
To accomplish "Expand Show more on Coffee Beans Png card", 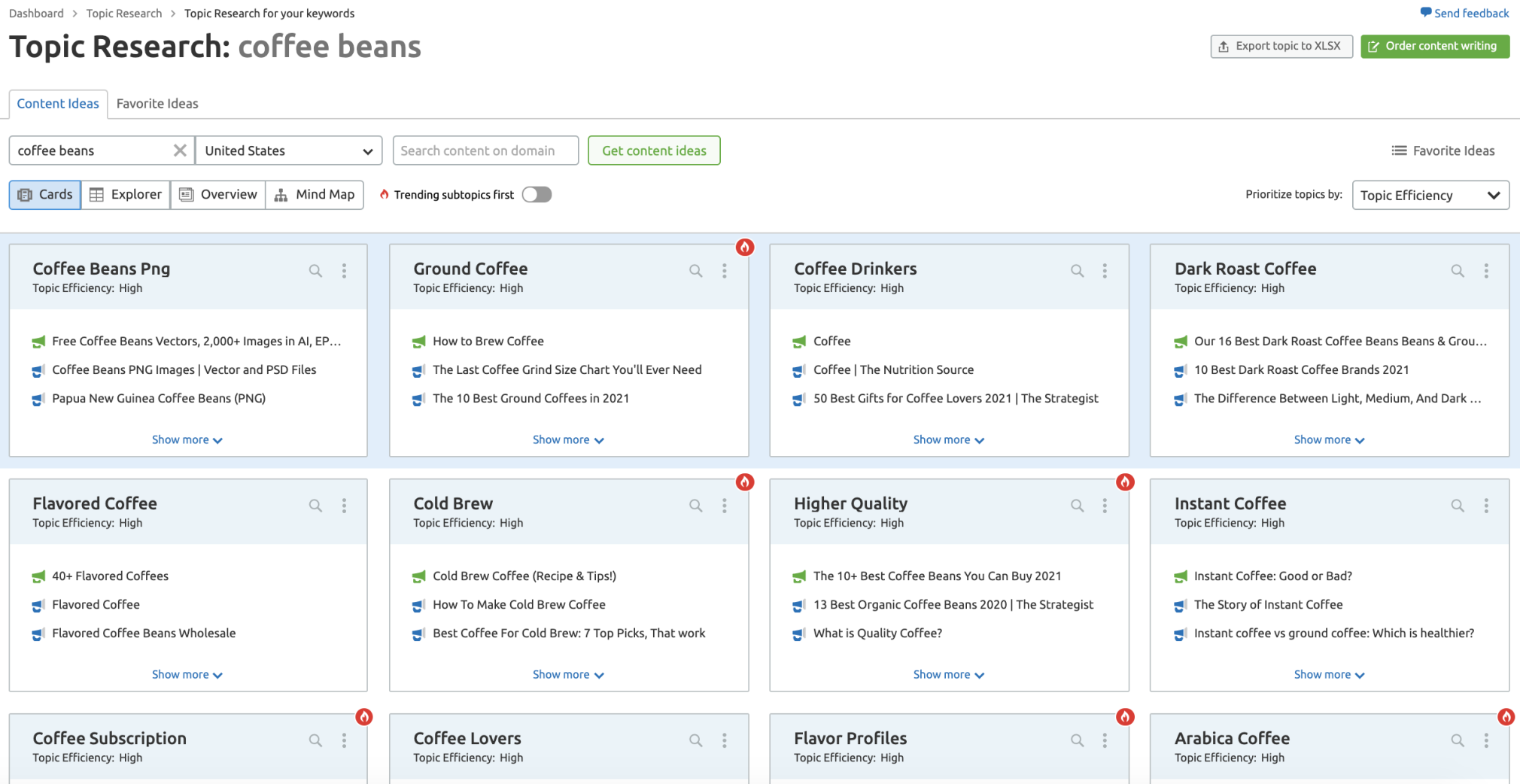I will [x=187, y=440].
